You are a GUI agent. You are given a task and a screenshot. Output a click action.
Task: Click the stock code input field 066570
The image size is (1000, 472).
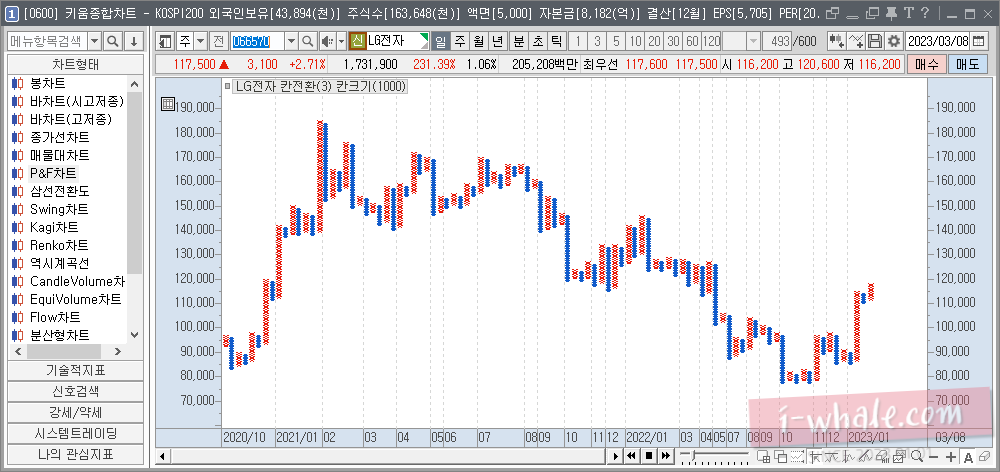click(x=258, y=41)
